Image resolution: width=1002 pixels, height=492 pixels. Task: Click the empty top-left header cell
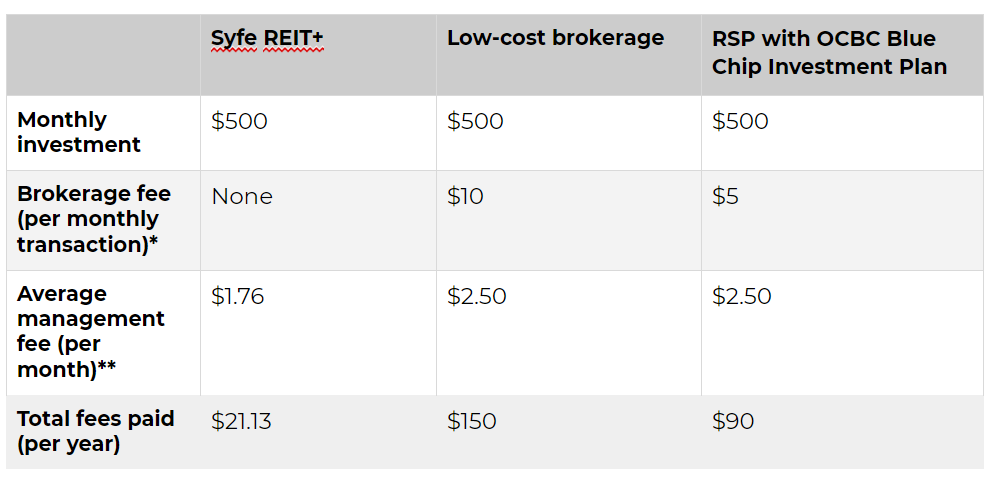point(104,55)
